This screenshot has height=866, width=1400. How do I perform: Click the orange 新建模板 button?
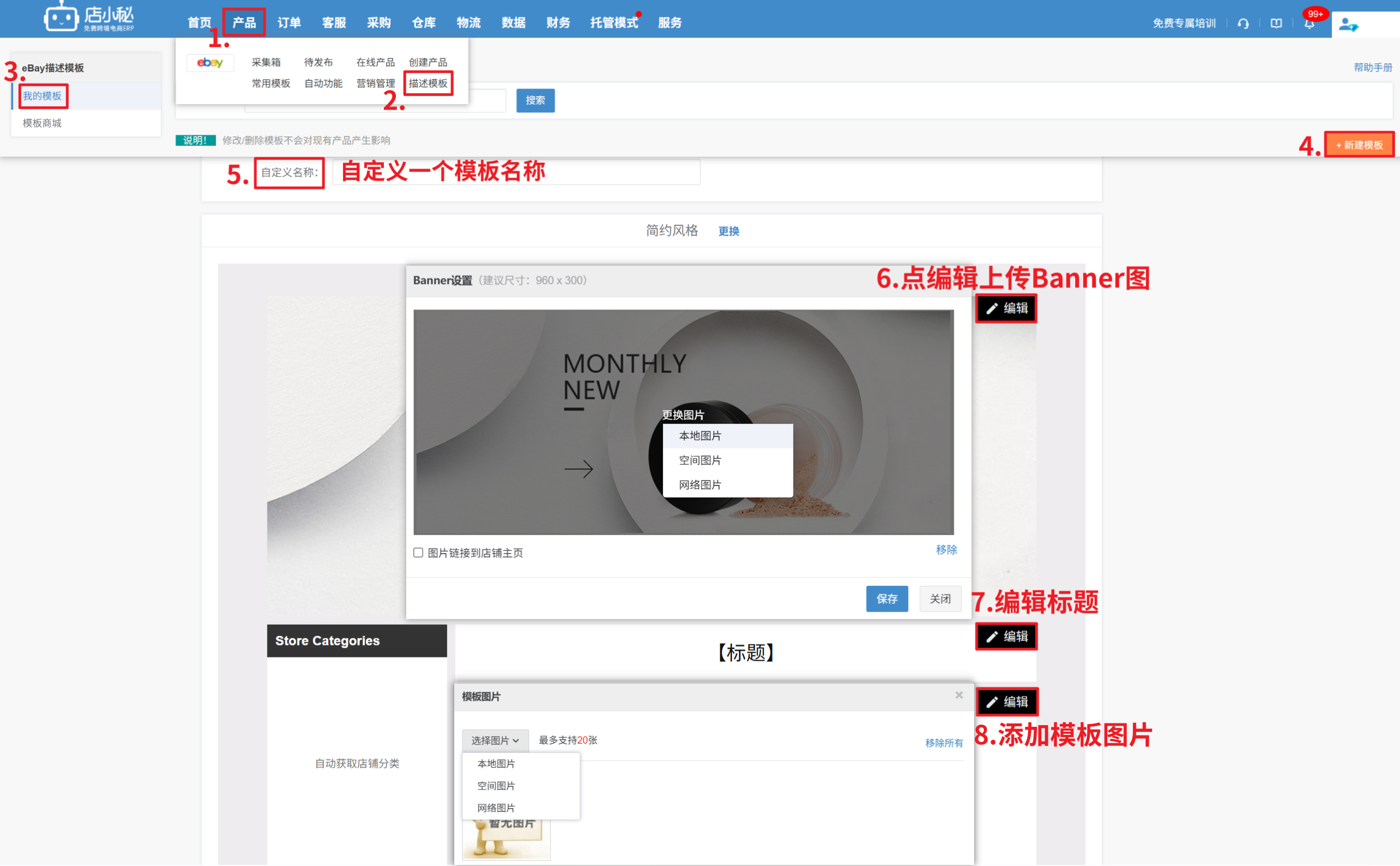pyautogui.click(x=1359, y=145)
